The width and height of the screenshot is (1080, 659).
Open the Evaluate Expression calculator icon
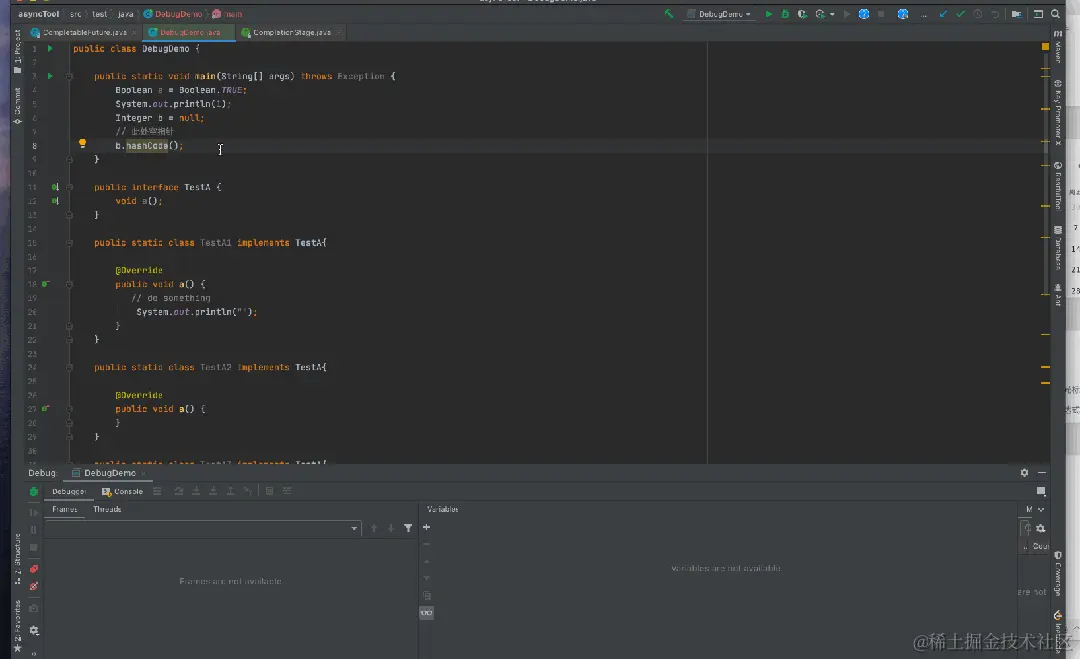click(x=269, y=491)
